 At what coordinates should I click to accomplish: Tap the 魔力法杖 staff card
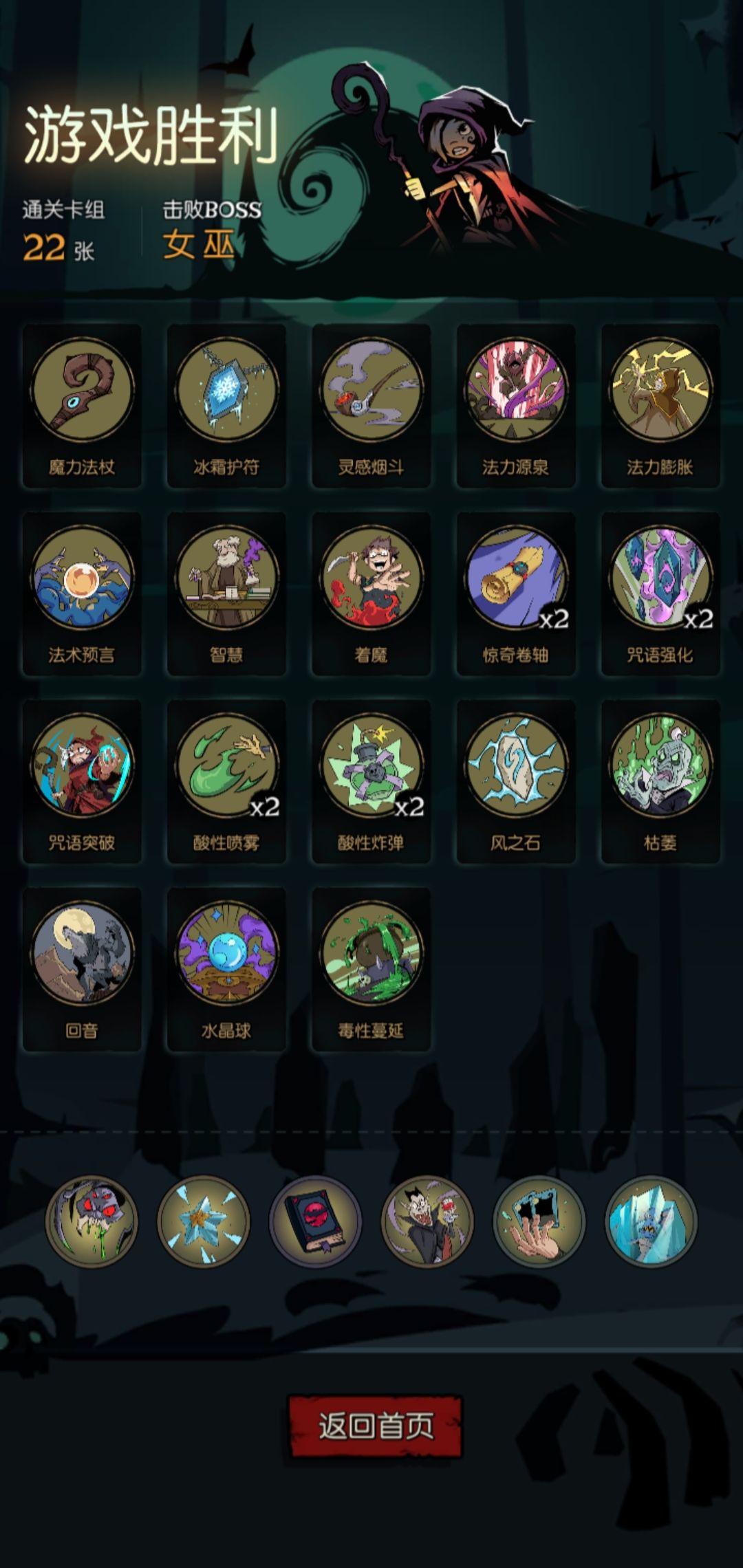click(x=82, y=406)
